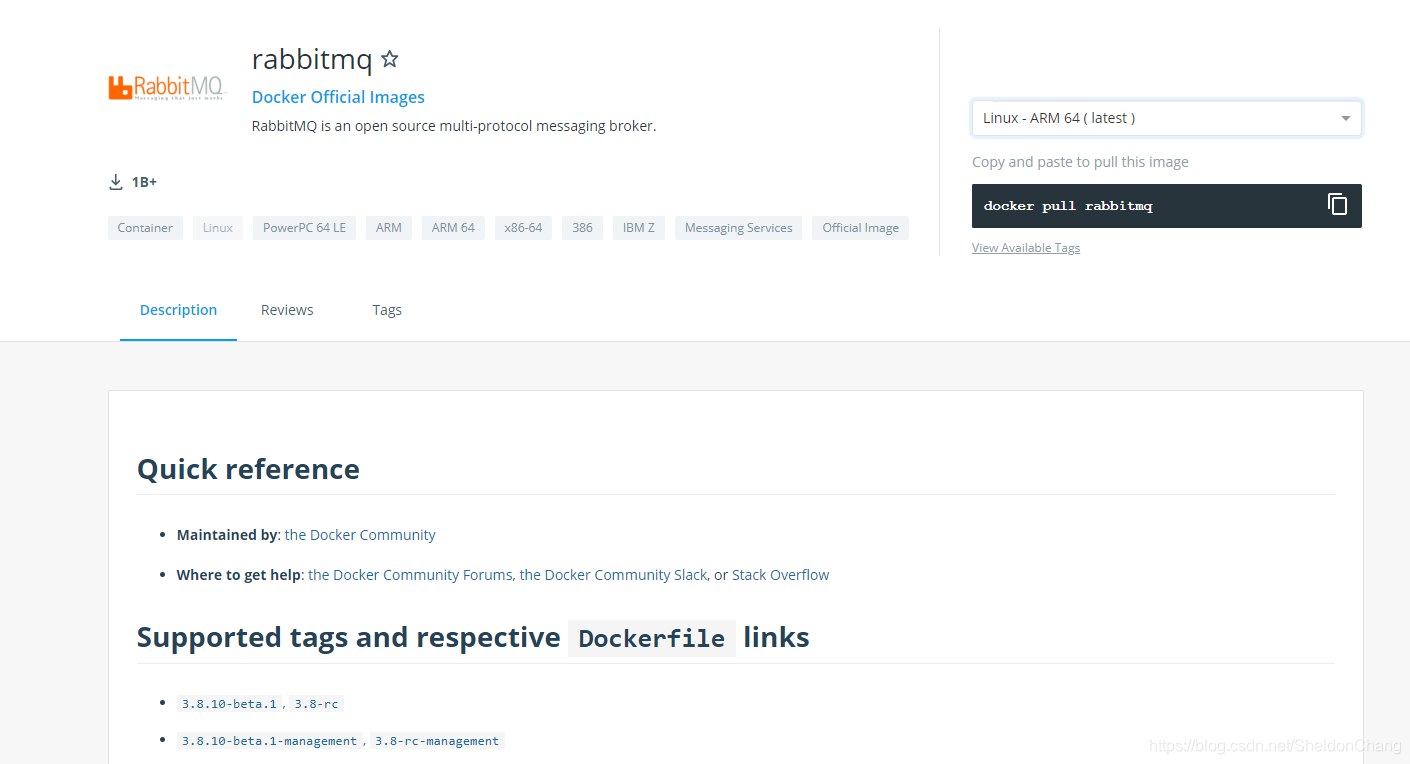Screen dimensions: 1410x764
Task: Select the ARM tag chip
Action: [x=389, y=228]
